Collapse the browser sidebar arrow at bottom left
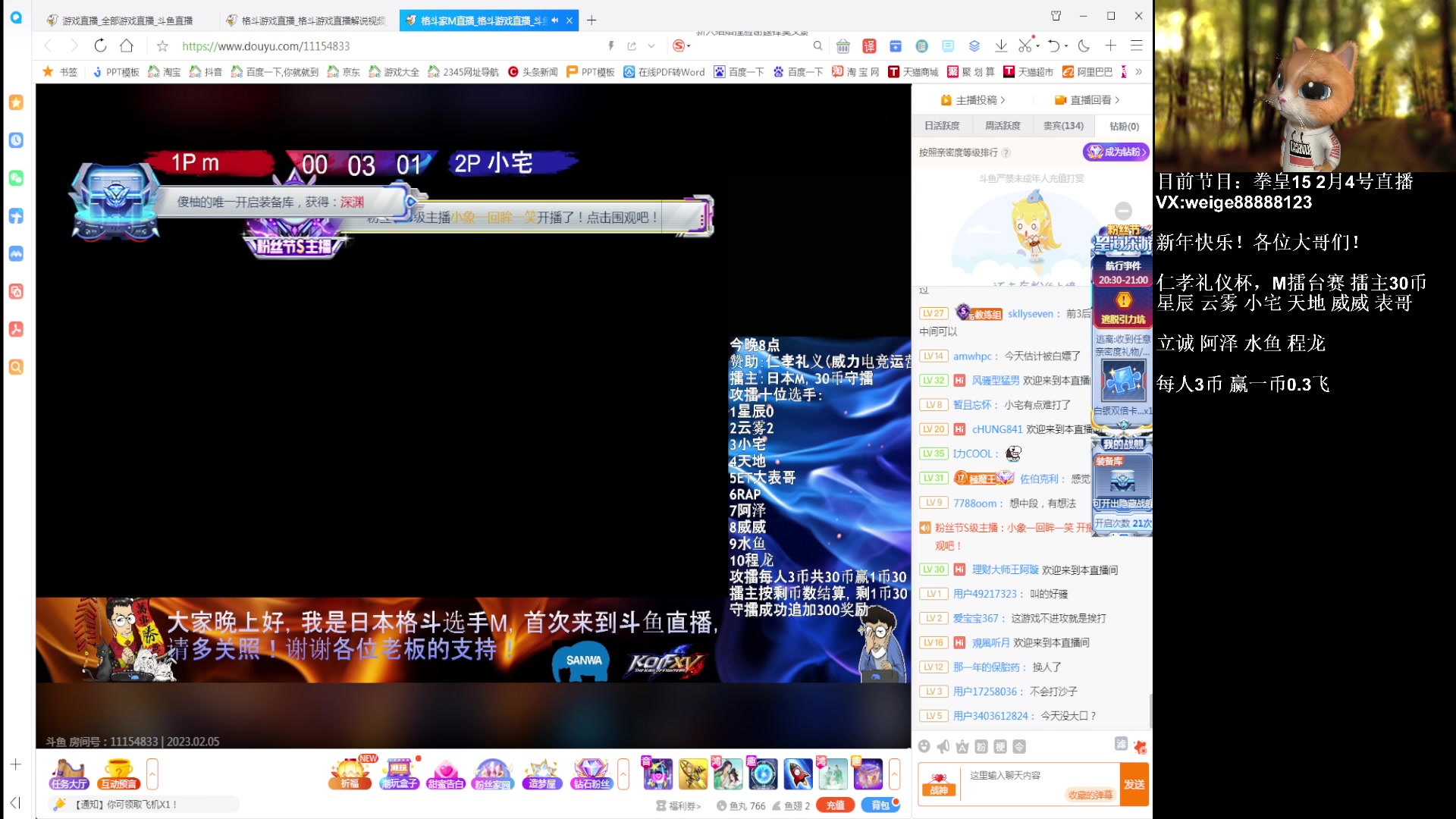The height and width of the screenshot is (819, 1456). (15, 802)
